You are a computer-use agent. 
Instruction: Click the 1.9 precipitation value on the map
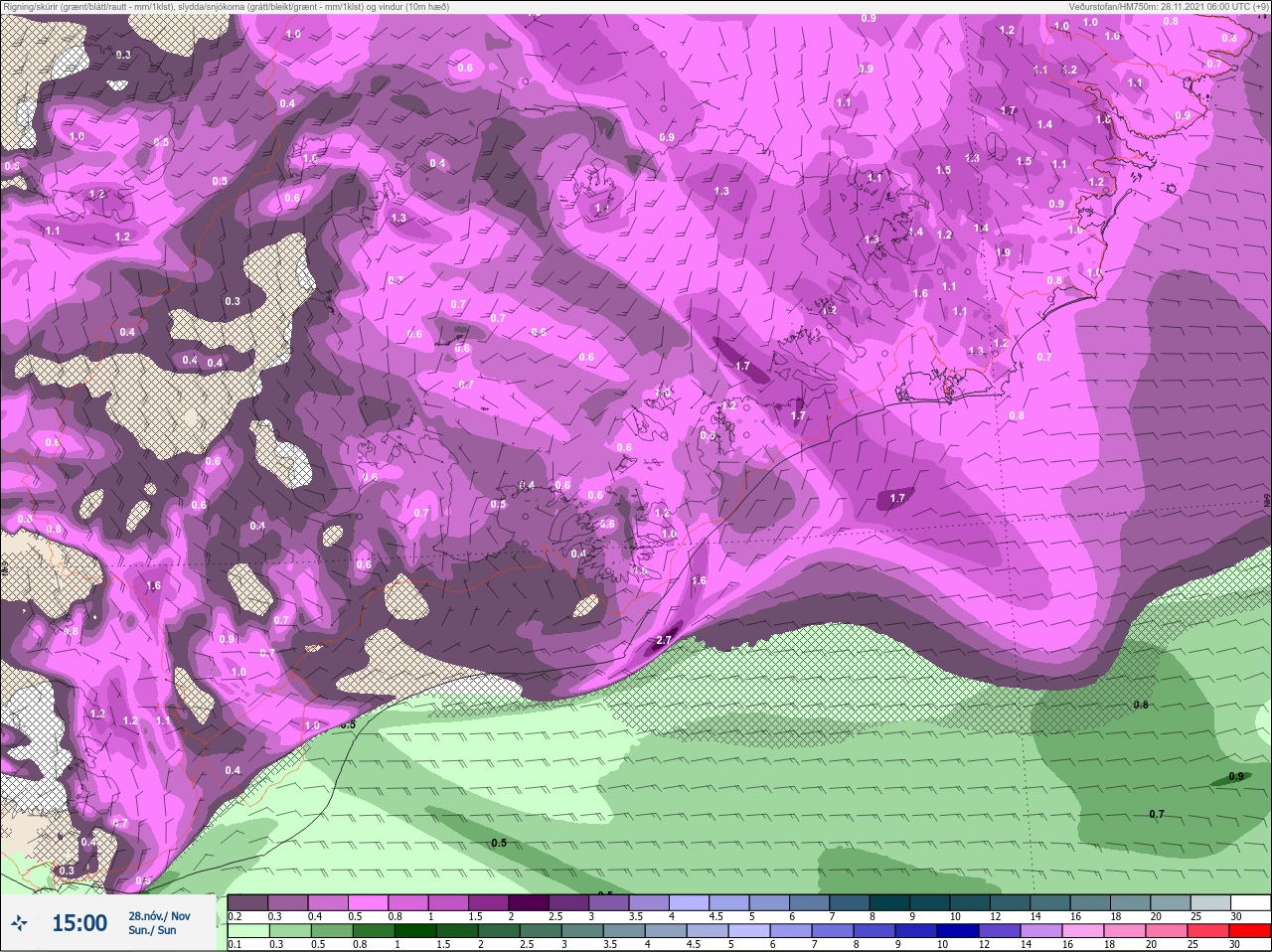[1003, 253]
